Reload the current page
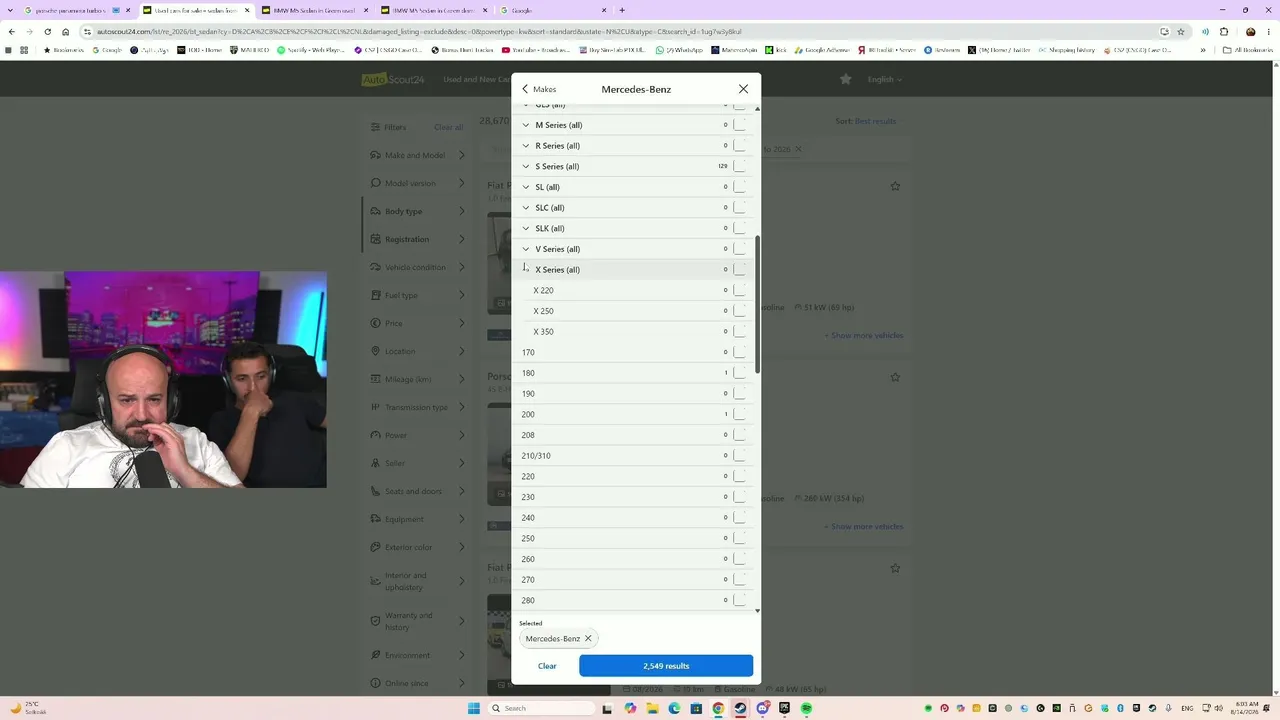1280x720 pixels. tap(47, 31)
